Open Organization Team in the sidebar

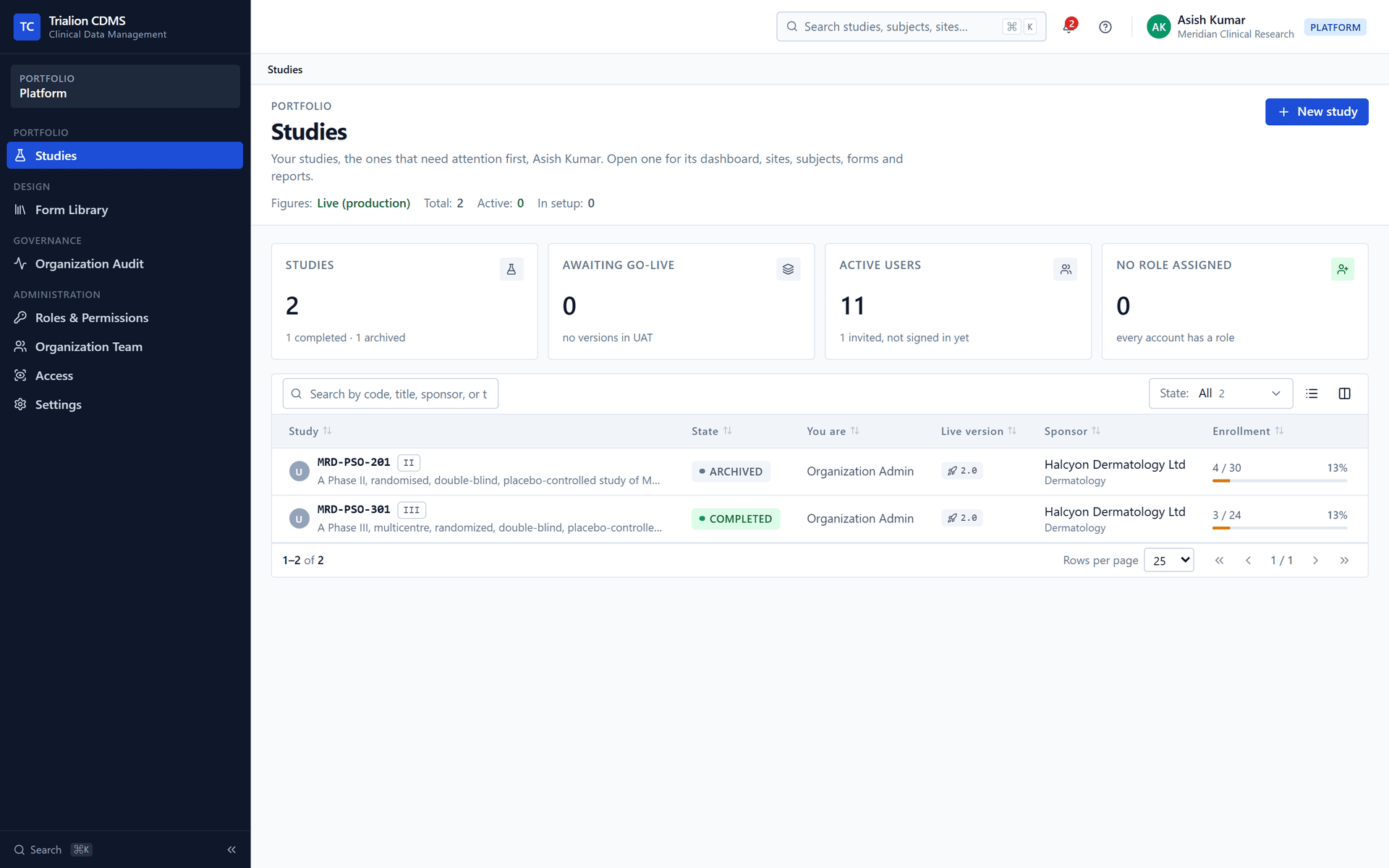point(124,346)
